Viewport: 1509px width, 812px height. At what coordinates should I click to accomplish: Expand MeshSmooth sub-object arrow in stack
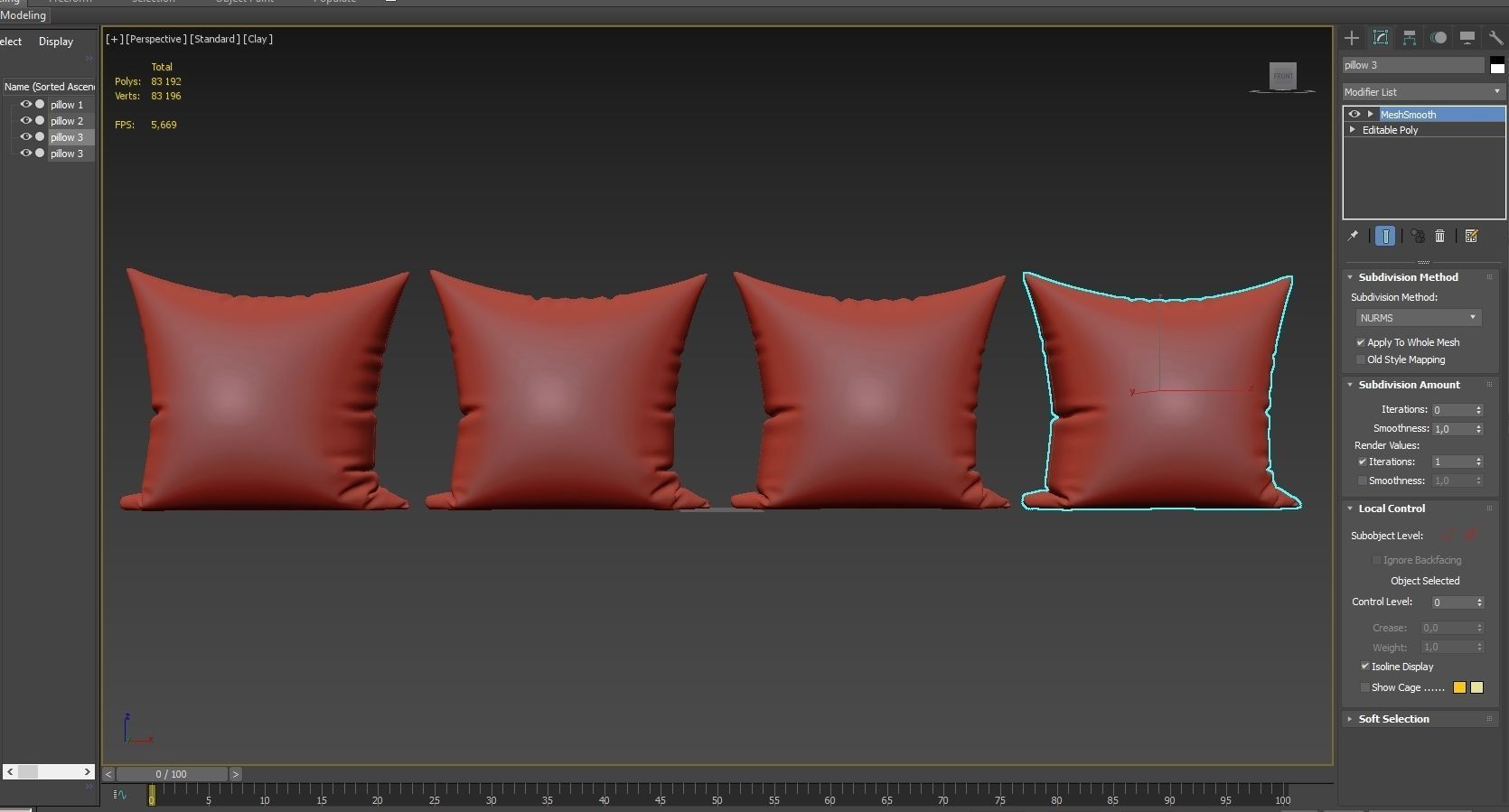pos(1371,114)
